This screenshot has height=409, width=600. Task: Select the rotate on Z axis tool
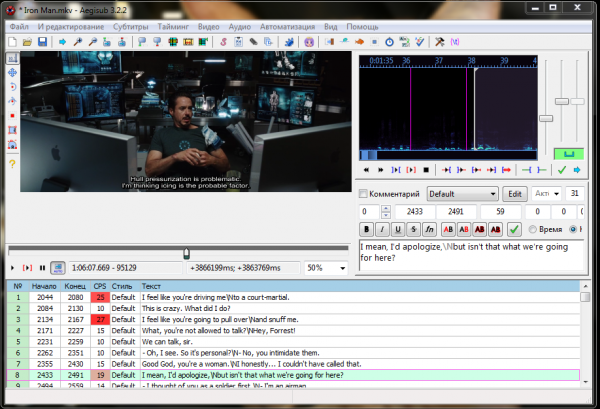point(12,87)
